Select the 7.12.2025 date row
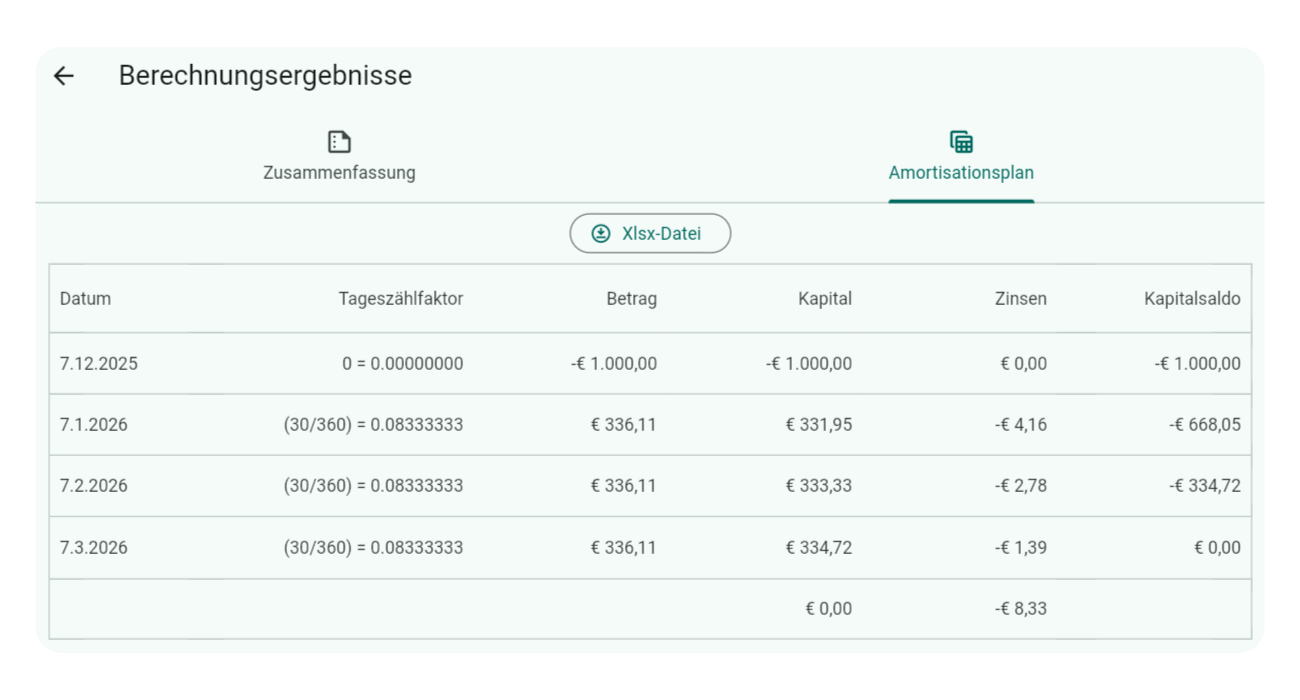Screen dimensions: 1300x700 click(98, 364)
